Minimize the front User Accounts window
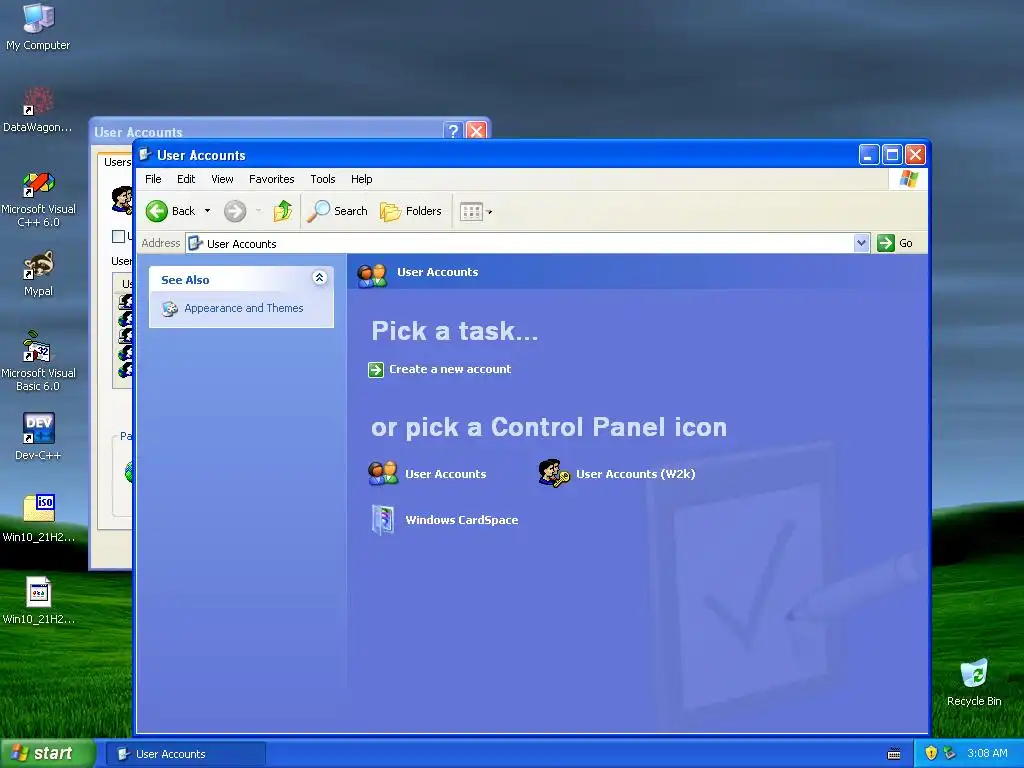The image size is (1024, 768). [x=869, y=155]
